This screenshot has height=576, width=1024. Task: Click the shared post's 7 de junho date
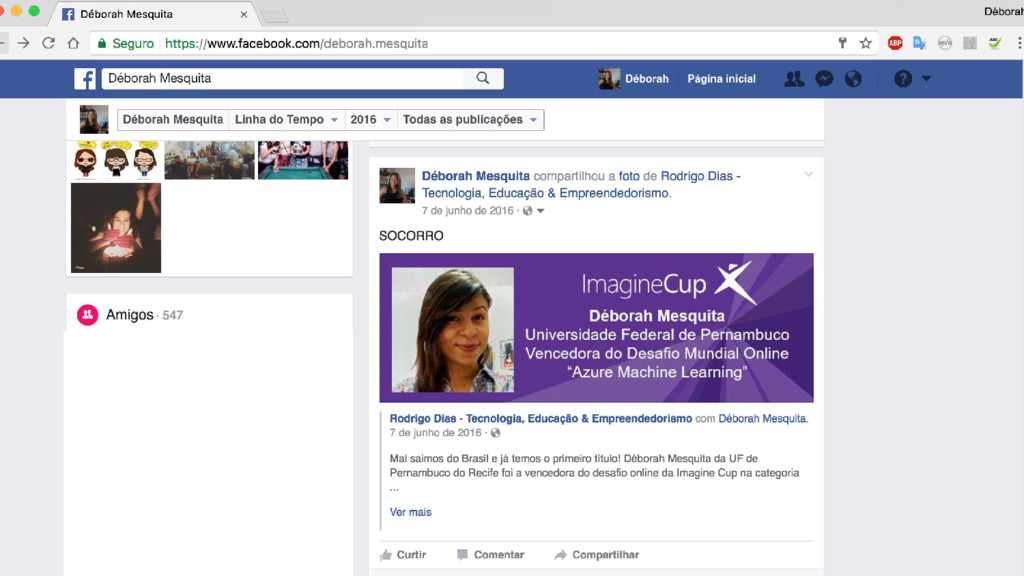click(436, 433)
